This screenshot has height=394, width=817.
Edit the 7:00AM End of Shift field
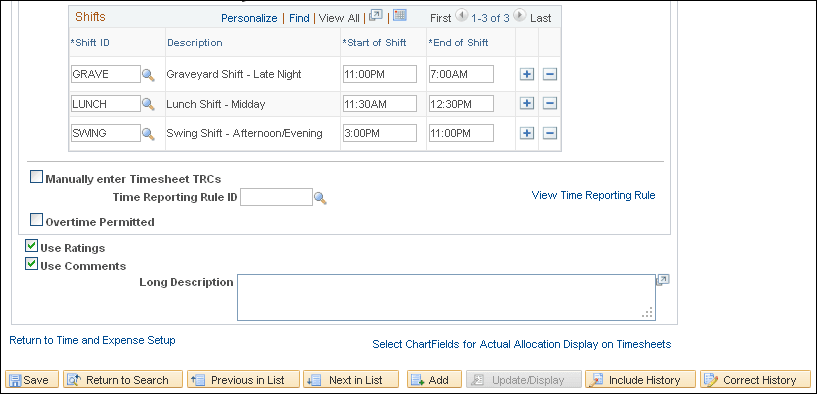click(x=461, y=74)
